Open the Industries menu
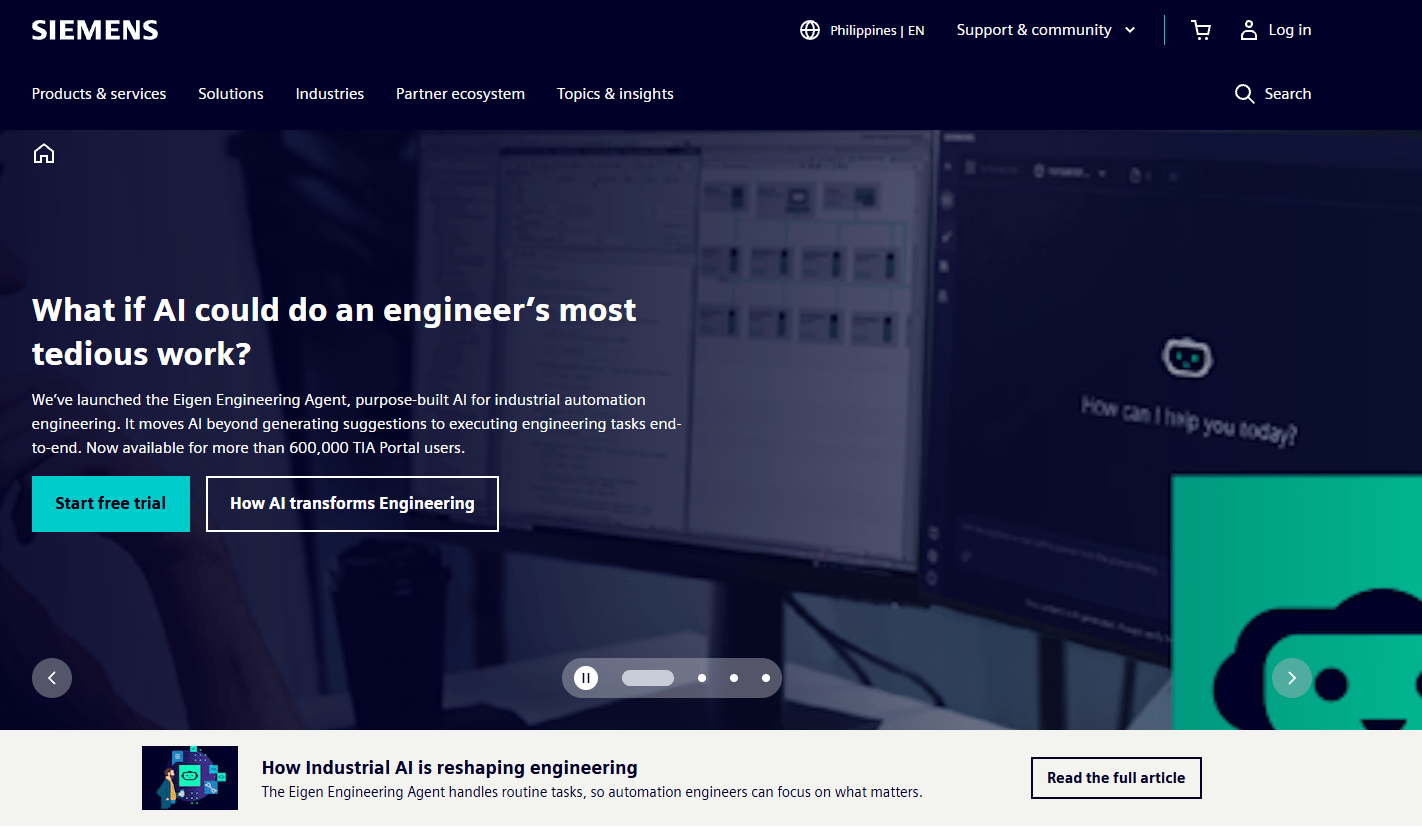Image resolution: width=1422 pixels, height=828 pixels. pos(330,94)
